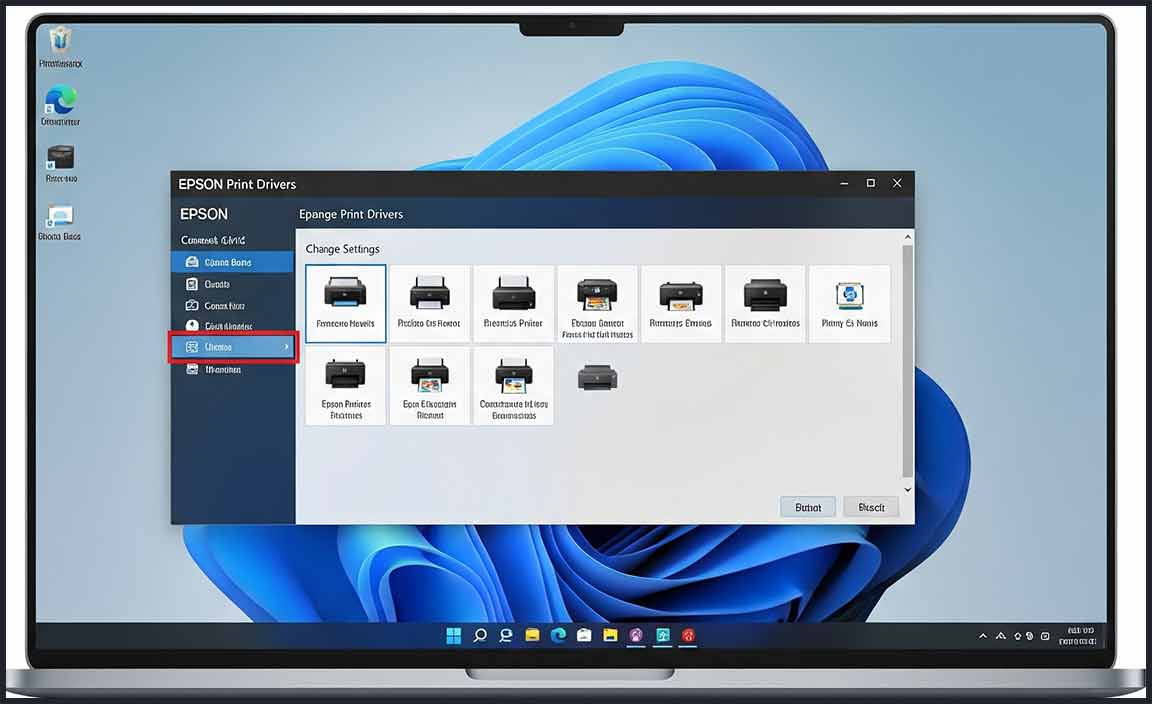Switch to the teal taskbar app

663,636
